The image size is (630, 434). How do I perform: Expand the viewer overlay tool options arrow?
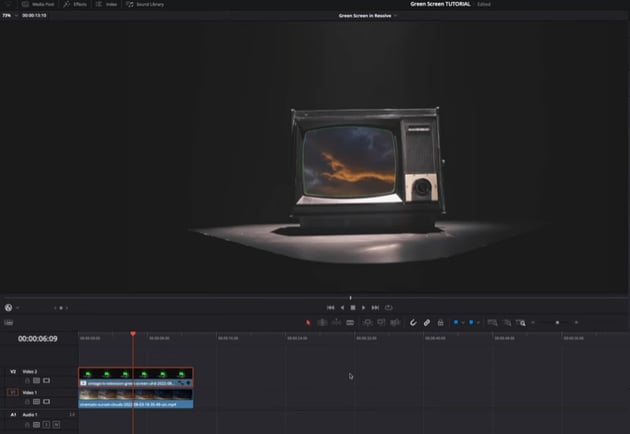(17, 308)
